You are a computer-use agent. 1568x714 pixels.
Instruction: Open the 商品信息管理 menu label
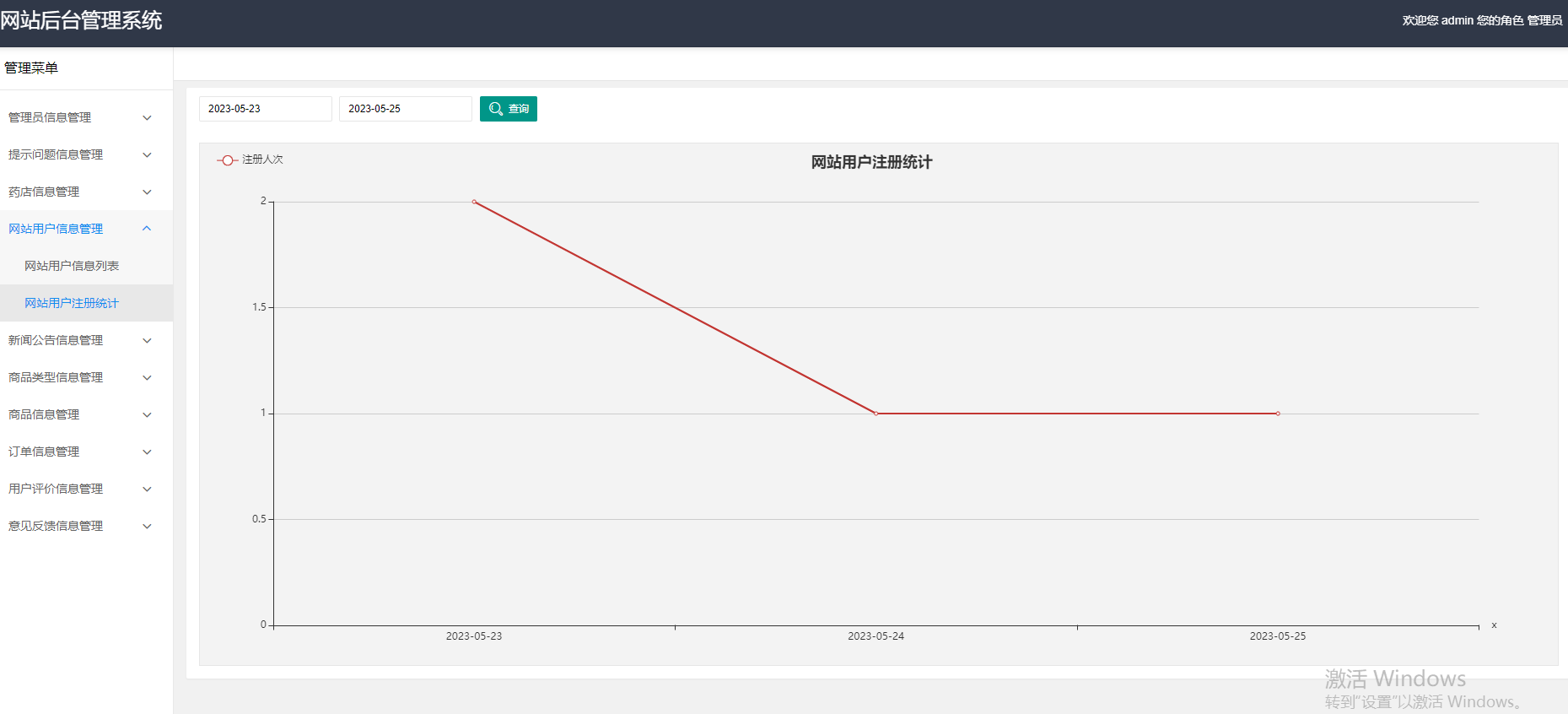(x=44, y=414)
